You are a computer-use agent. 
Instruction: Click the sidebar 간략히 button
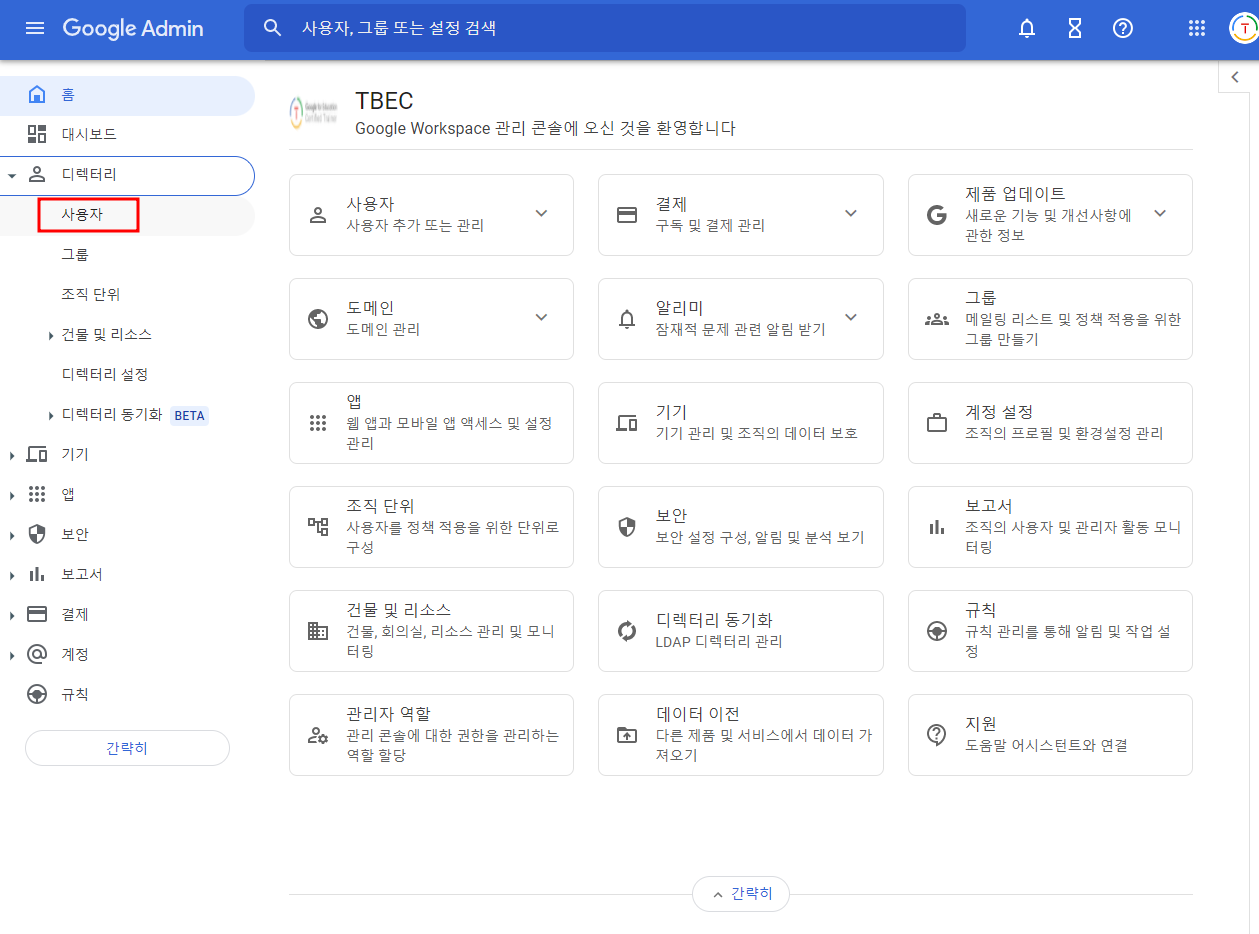point(127,748)
